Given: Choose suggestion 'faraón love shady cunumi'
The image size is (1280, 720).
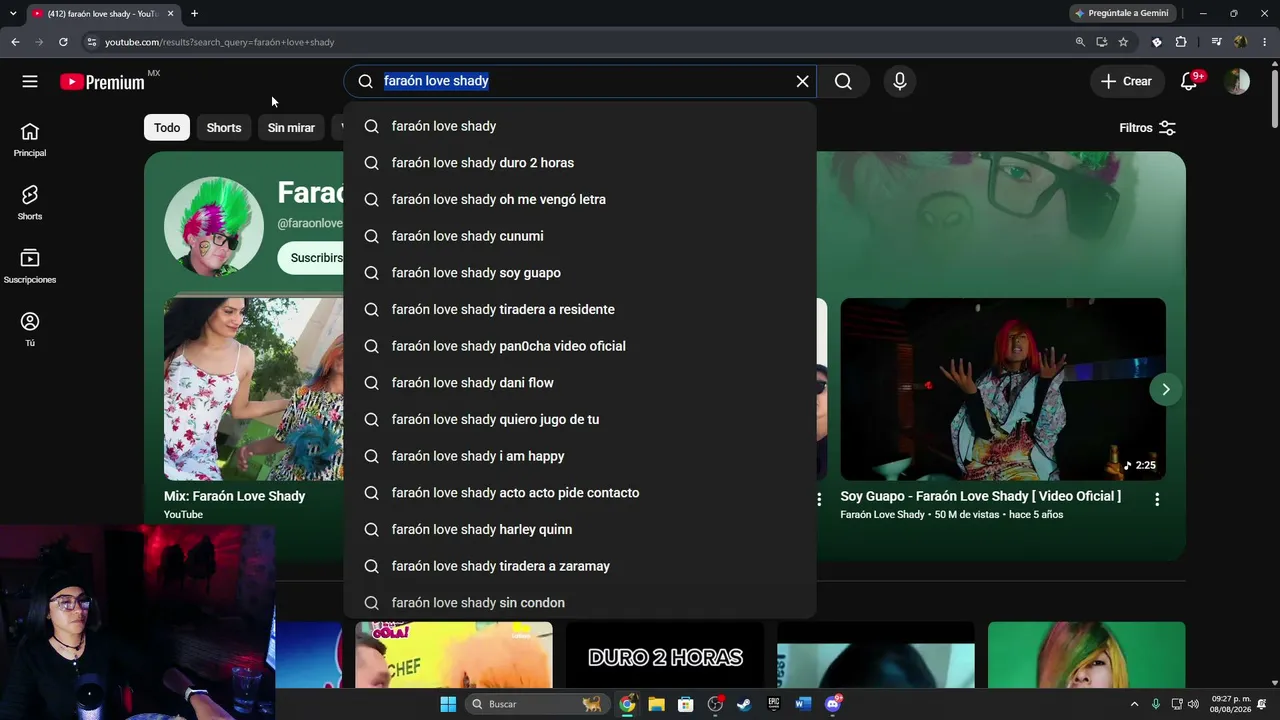Looking at the screenshot, I should pos(580,236).
